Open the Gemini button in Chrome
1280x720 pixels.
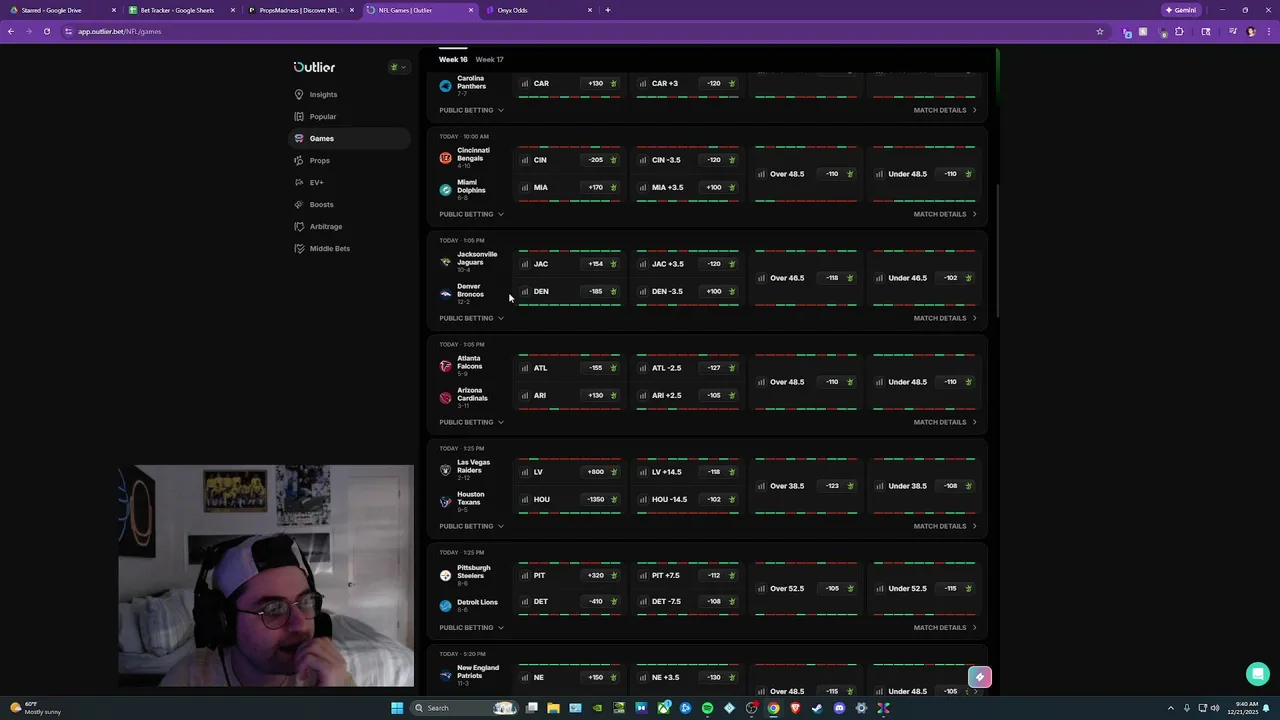click(x=1180, y=10)
